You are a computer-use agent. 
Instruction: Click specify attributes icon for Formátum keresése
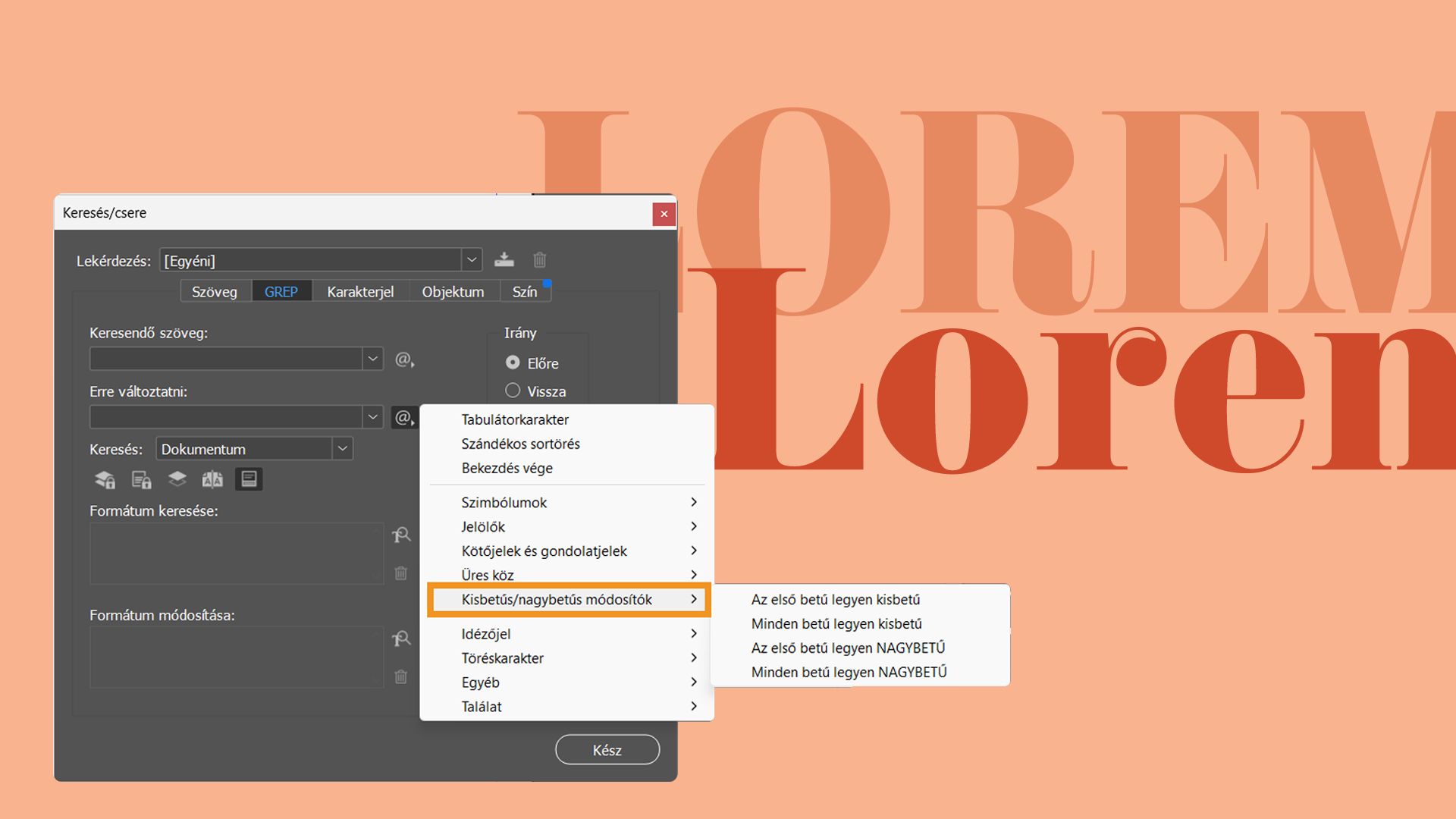pos(401,535)
